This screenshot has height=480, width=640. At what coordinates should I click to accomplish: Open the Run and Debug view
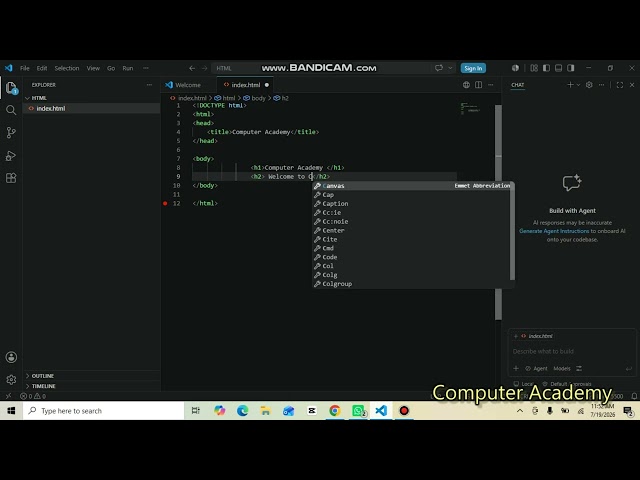coord(11,156)
